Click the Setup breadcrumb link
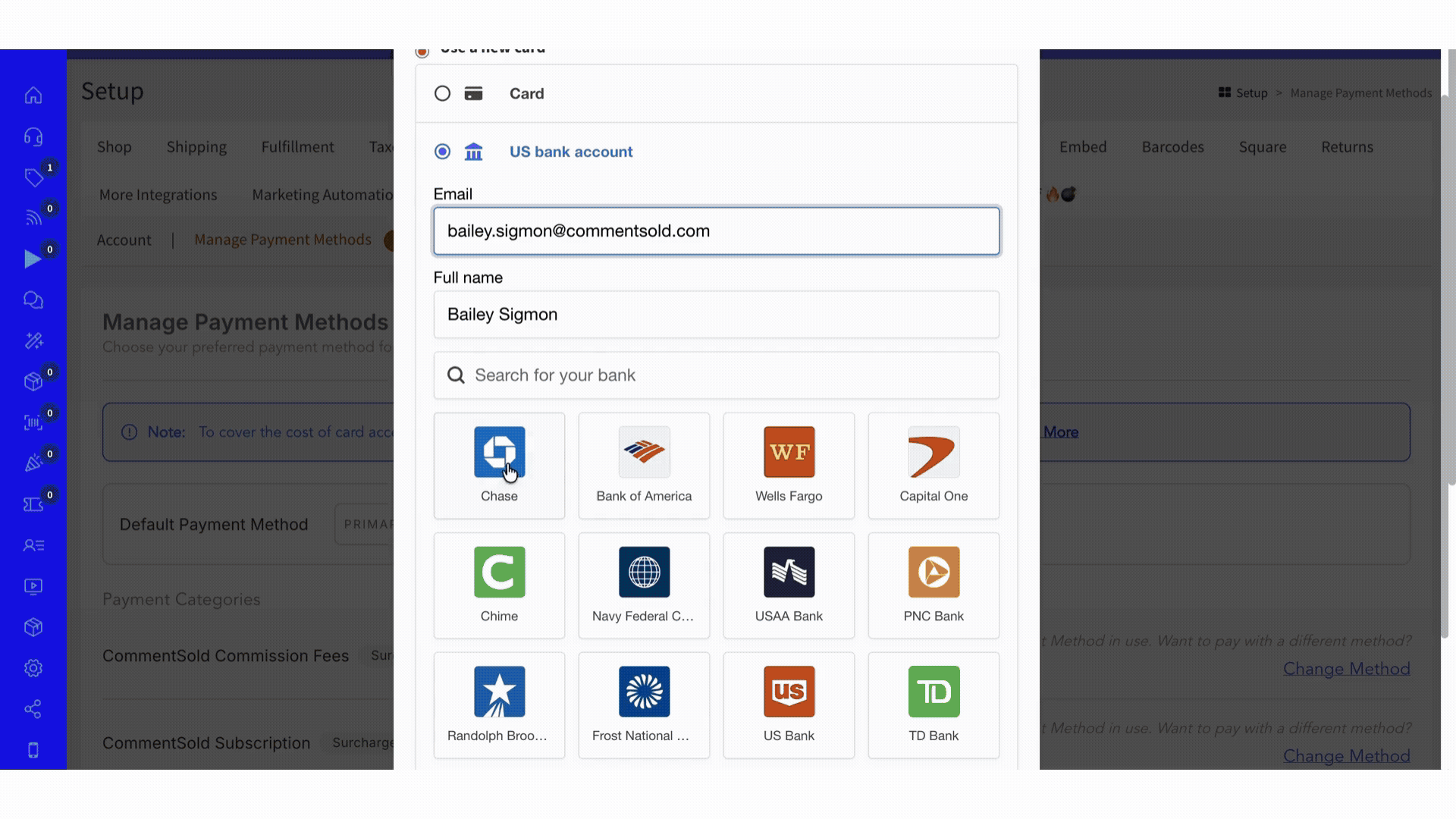Image resolution: width=1456 pixels, height=819 pixels. coord(1251,93)
